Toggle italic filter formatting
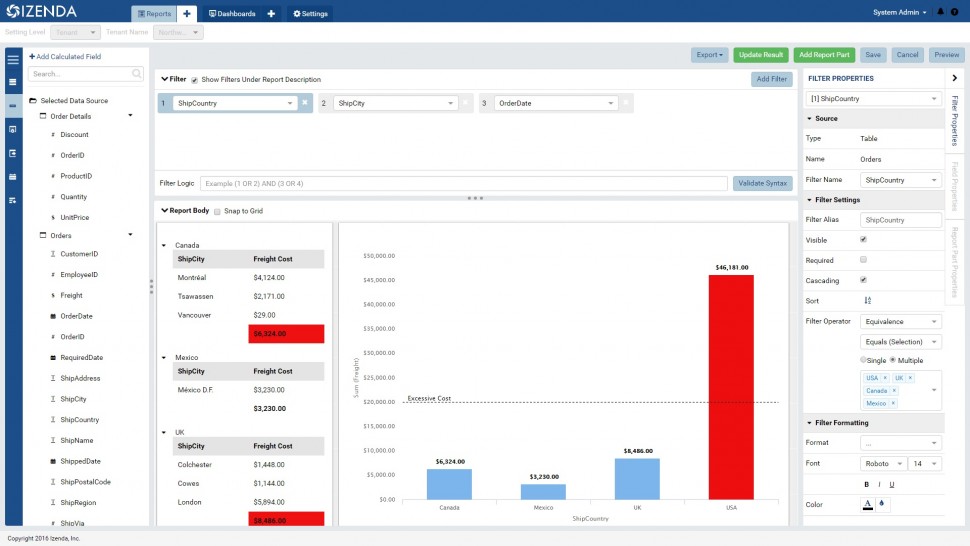This screenshot has height=546, width=970. coord(879,484)
